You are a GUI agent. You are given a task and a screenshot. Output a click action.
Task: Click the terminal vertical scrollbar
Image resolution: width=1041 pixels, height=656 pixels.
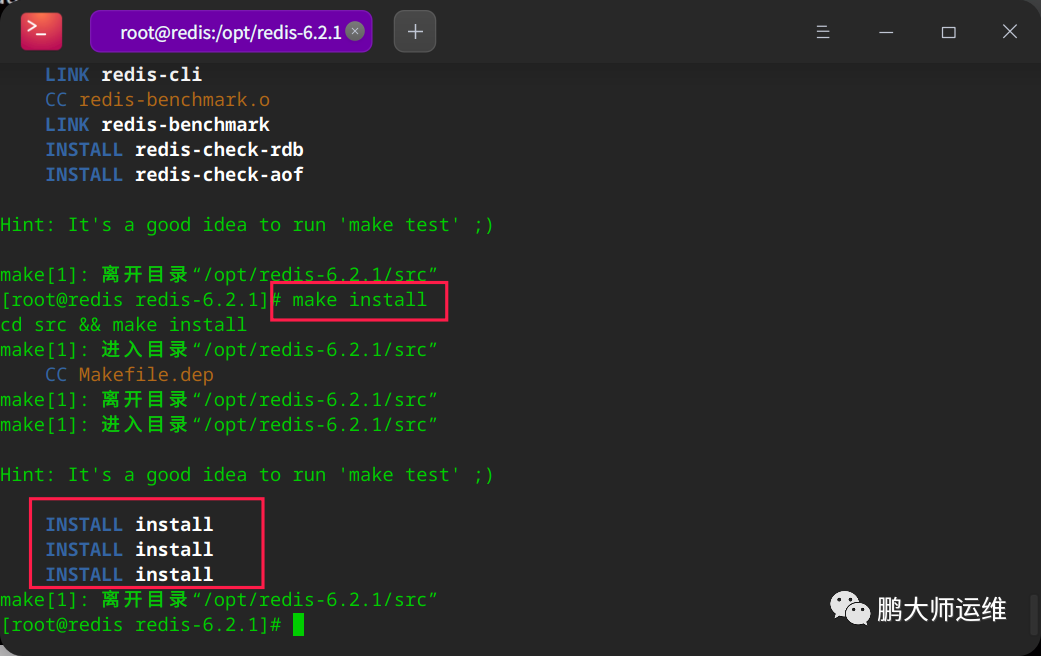(1034, 614)
